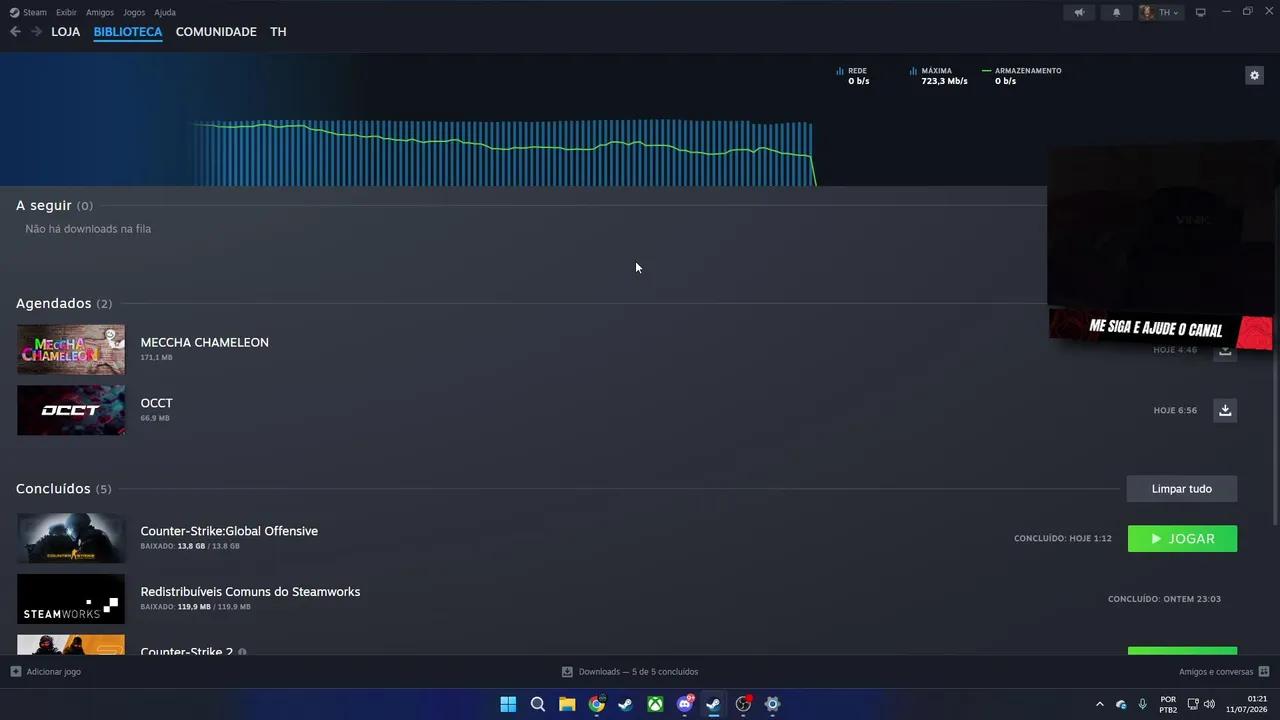Viewport: 1280px width, 720px height.
Task: Click the MECCHA CHAMELEON thumbnail
Action: click(x=71, y=350)
